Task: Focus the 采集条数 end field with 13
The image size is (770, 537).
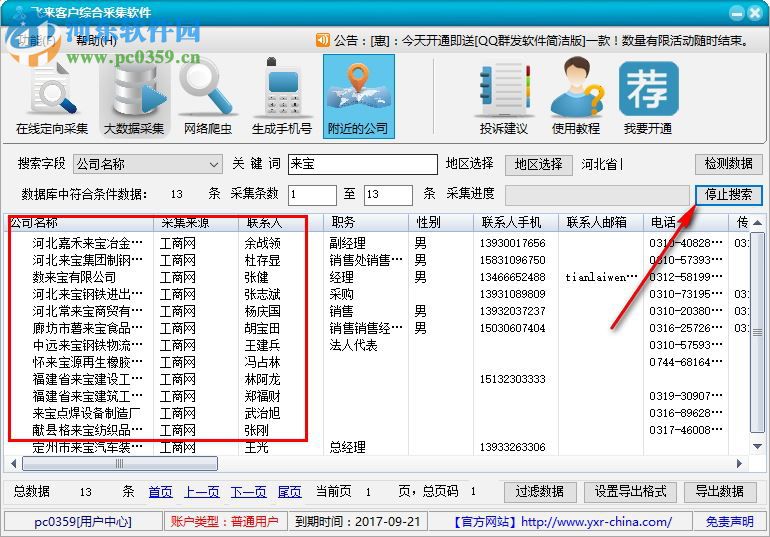Action: pyautogui.click(x=388, y=195)
